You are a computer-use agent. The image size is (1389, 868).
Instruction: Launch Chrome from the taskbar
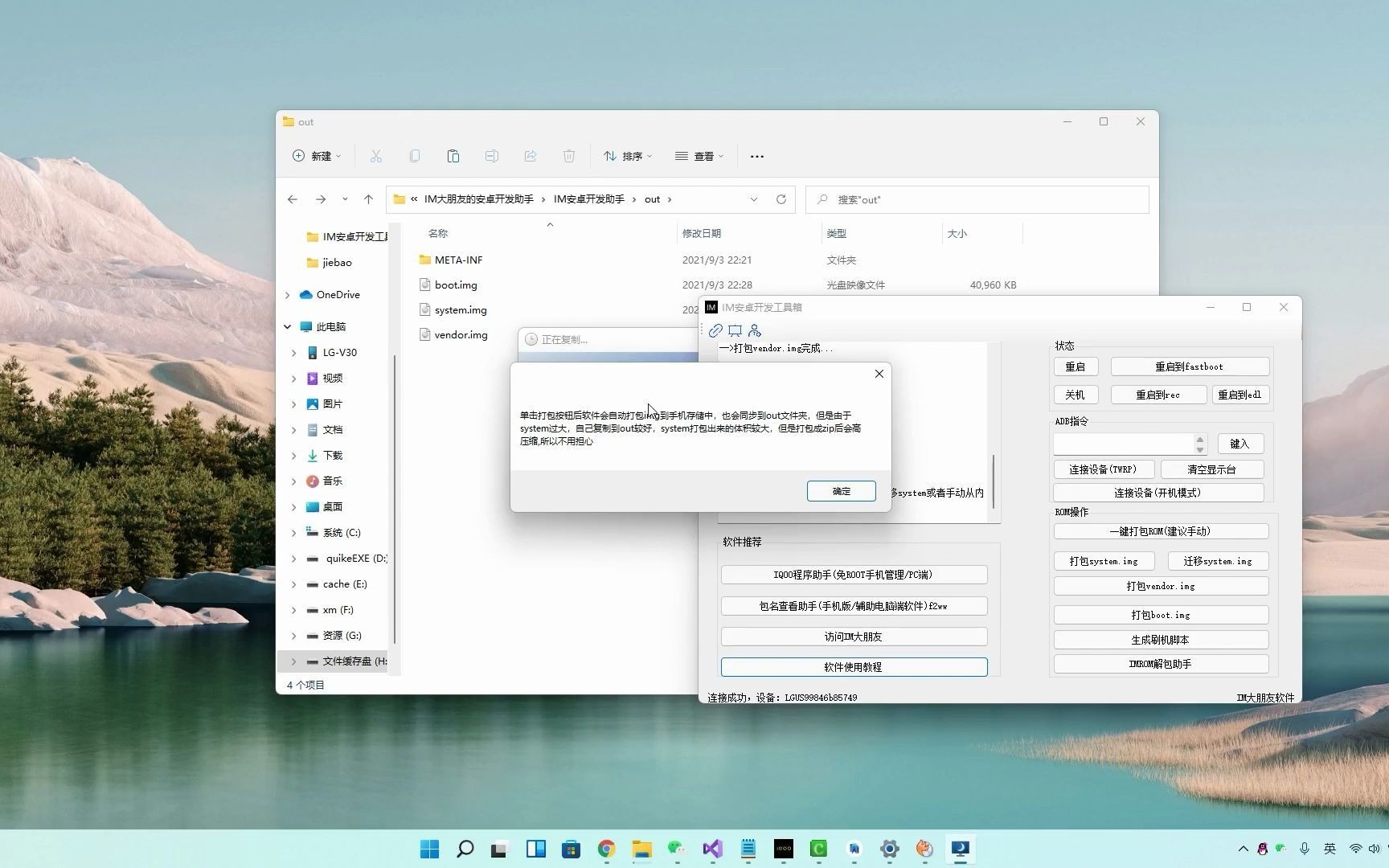coord(605,849)
